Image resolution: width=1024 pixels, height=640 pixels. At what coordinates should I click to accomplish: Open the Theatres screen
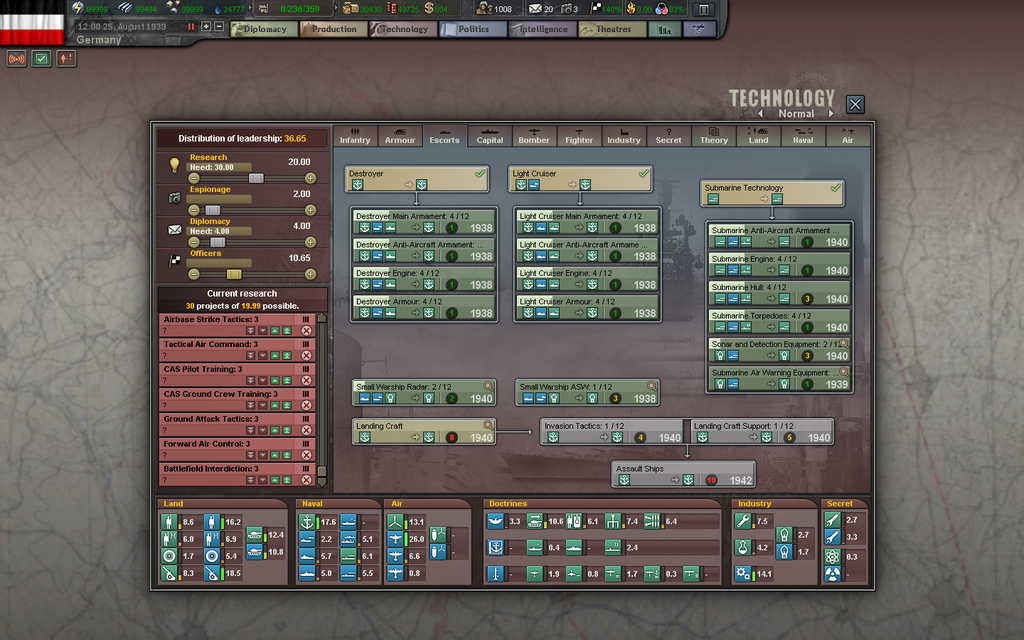pyautogui.click(x=613, y=29)
